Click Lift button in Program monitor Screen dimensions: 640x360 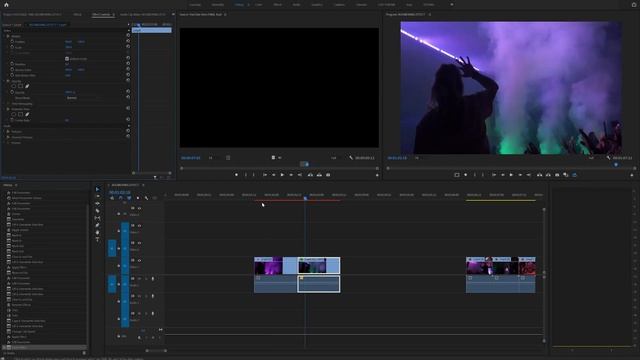pyautogui.click(x=540, y=175)
